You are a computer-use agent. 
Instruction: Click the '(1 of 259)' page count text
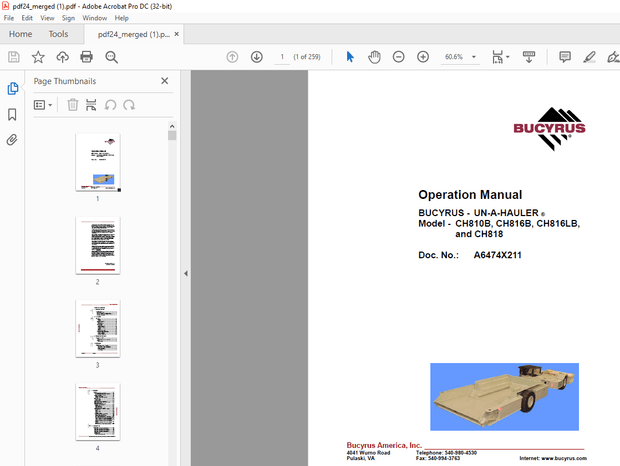307,57
